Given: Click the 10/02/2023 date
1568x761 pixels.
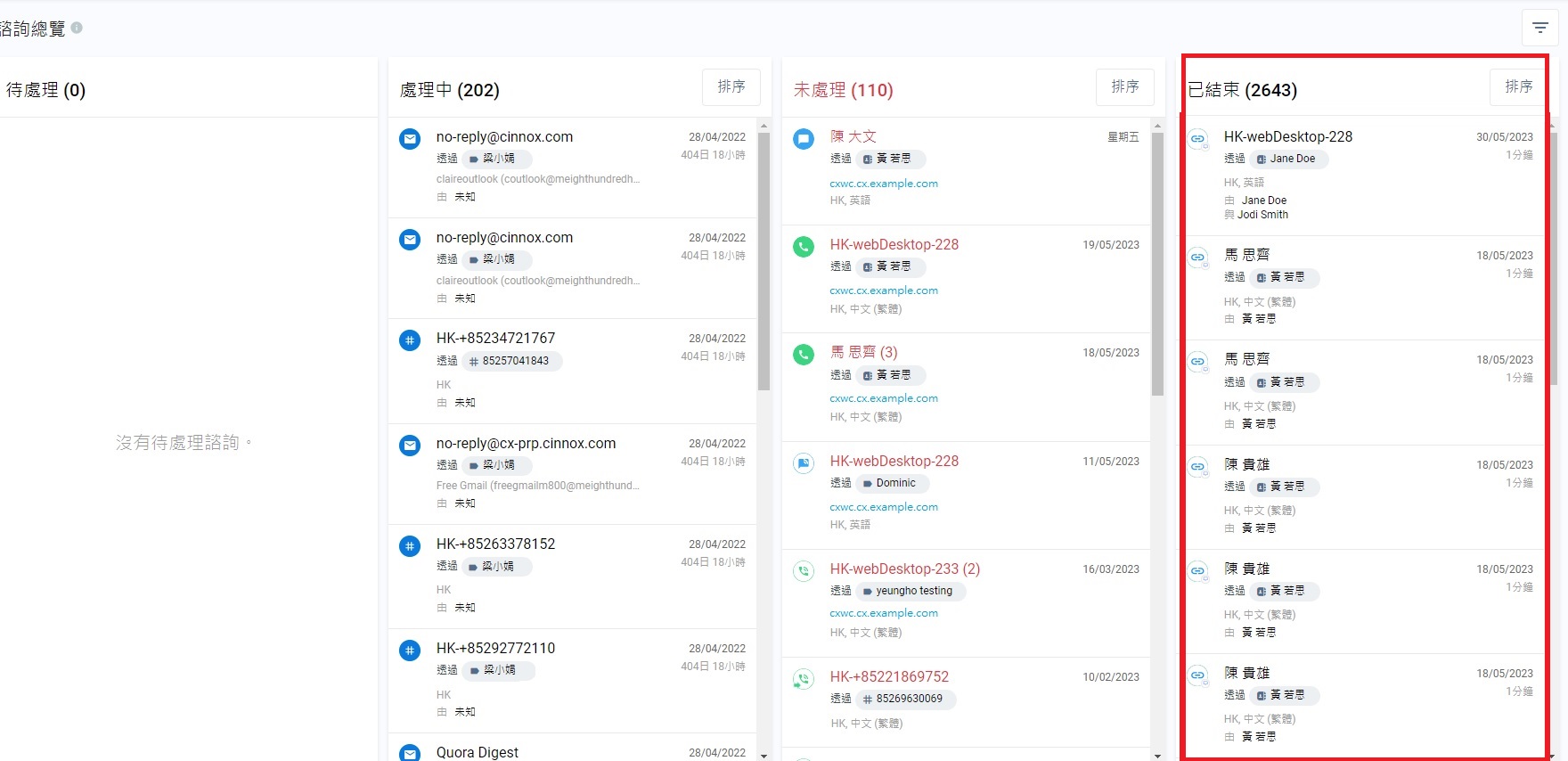Looking at the screenshot, I should [1111, 677].
